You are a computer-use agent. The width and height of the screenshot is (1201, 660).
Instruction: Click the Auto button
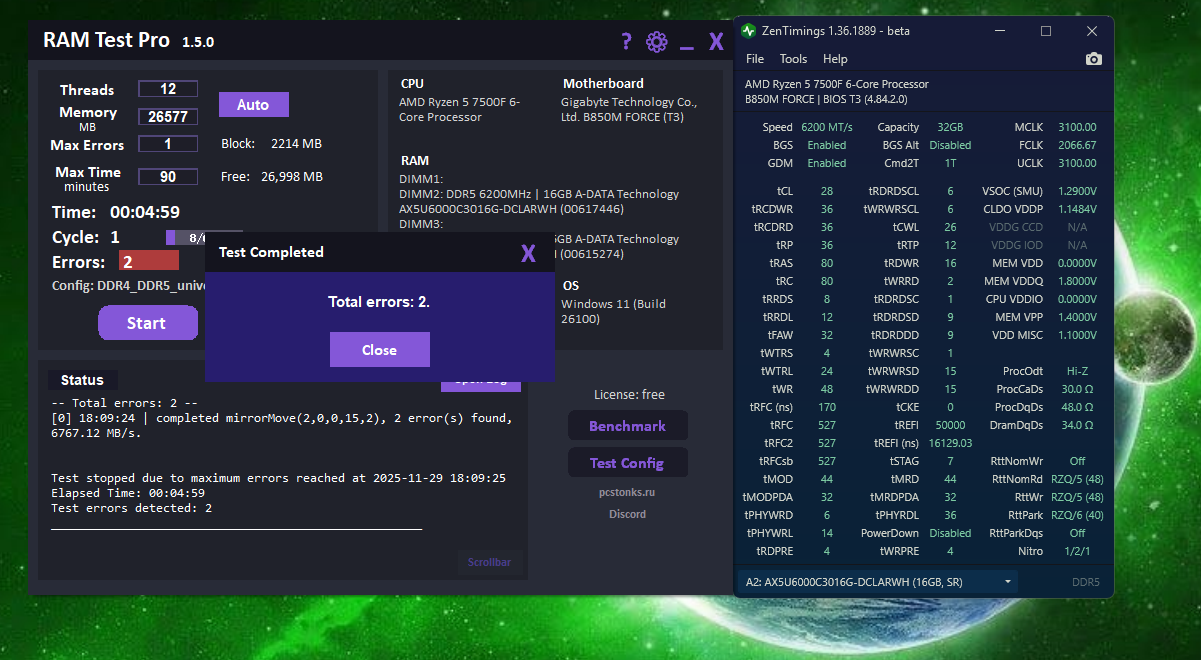(x=254, y=104)
